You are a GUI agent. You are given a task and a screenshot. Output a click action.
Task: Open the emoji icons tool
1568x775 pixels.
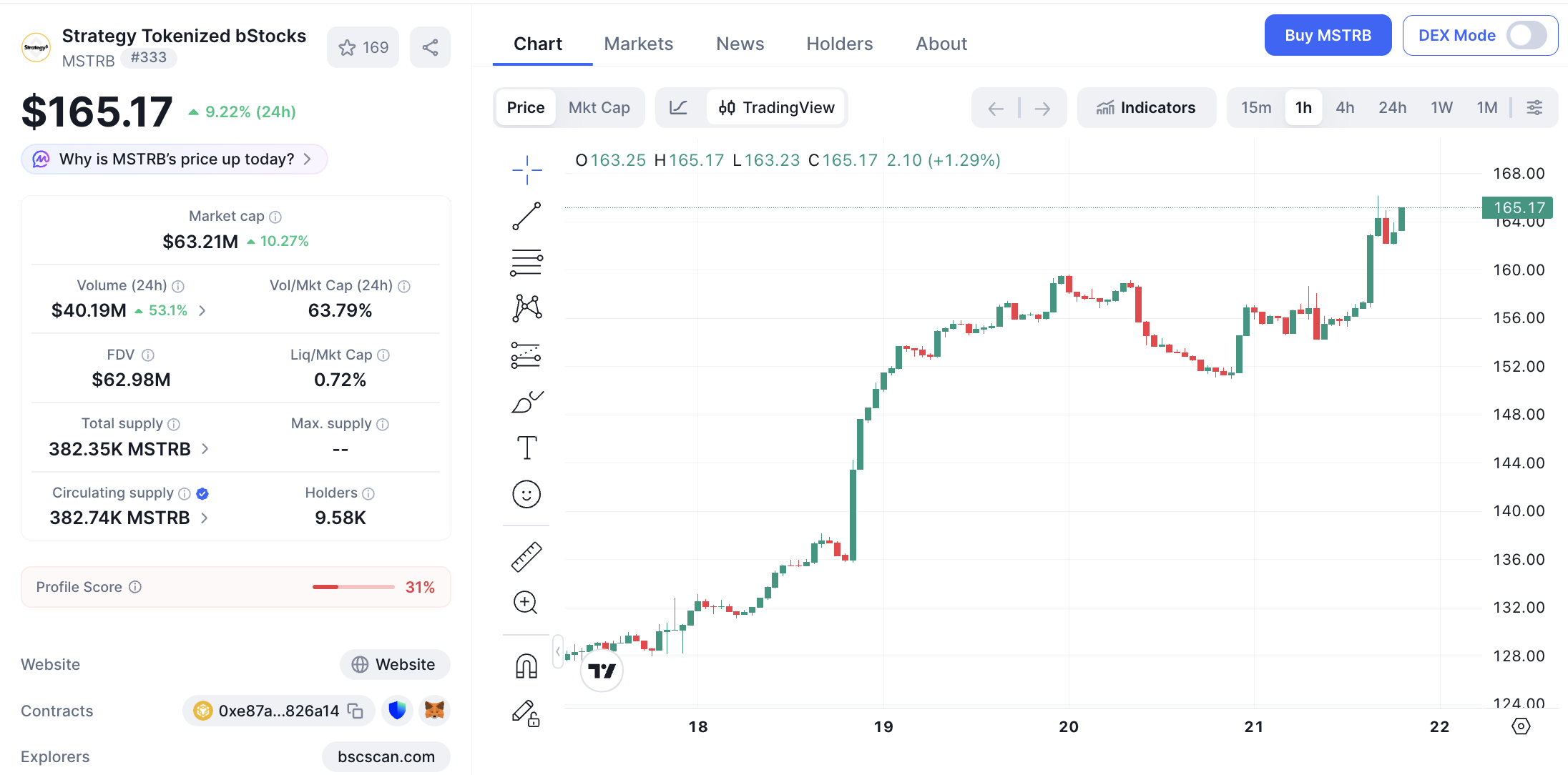tap(526, 494)
